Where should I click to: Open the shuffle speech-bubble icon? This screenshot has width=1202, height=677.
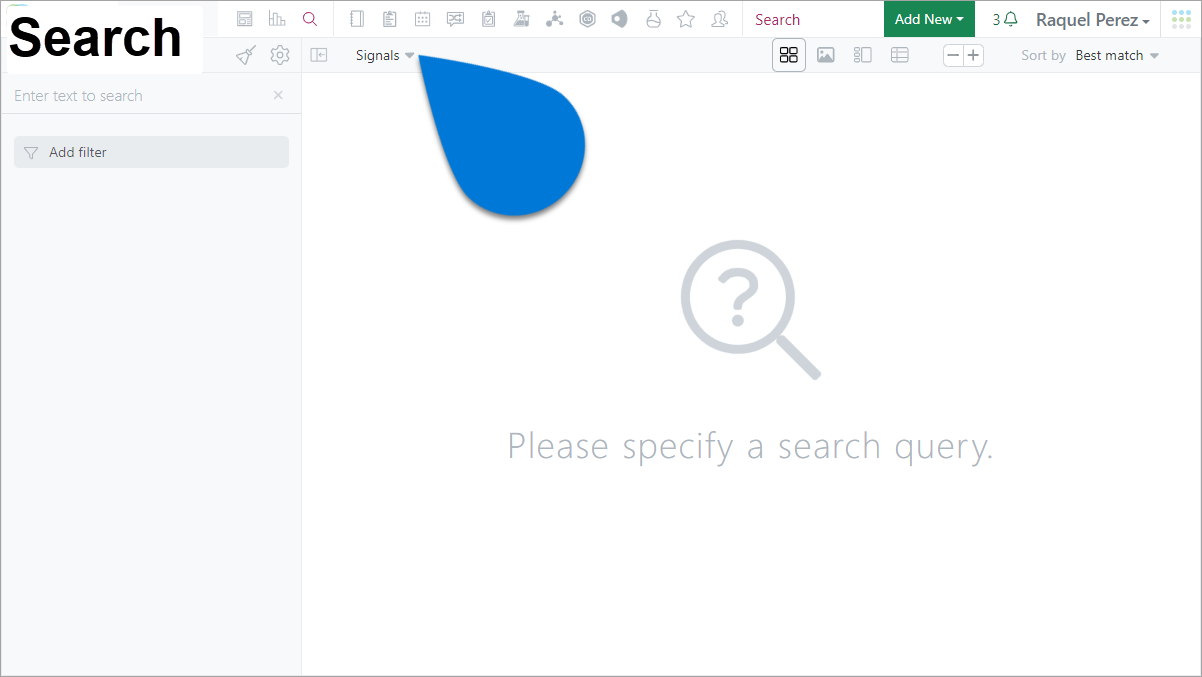tap(456, 19)
